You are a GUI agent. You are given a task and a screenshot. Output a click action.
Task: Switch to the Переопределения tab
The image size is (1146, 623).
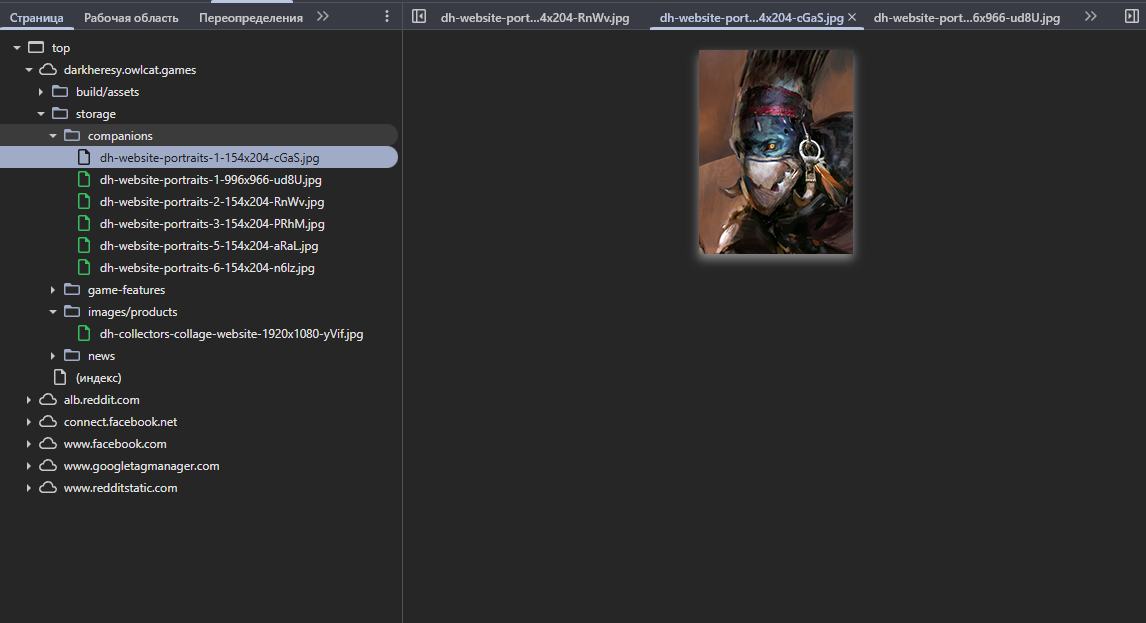click(251, 18)
